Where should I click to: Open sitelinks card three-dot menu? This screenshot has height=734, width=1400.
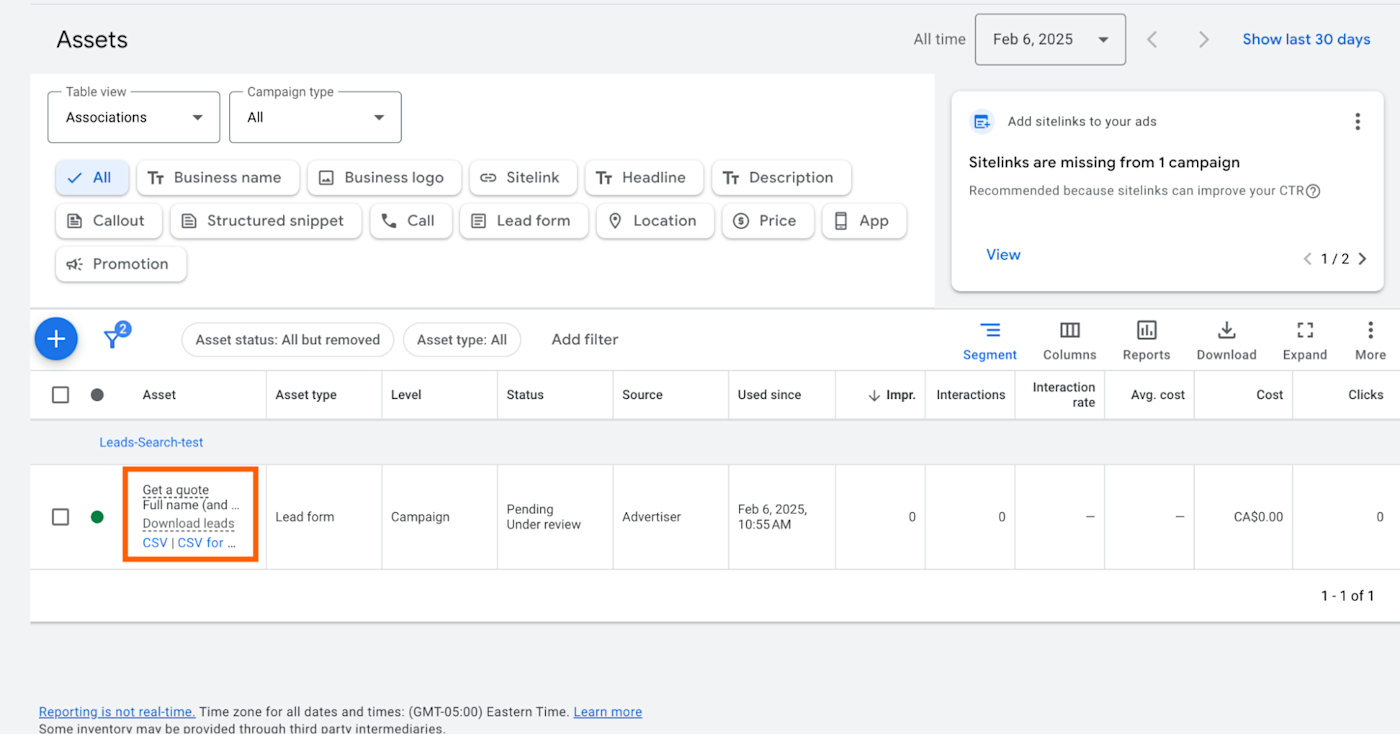coord(1357,122)
